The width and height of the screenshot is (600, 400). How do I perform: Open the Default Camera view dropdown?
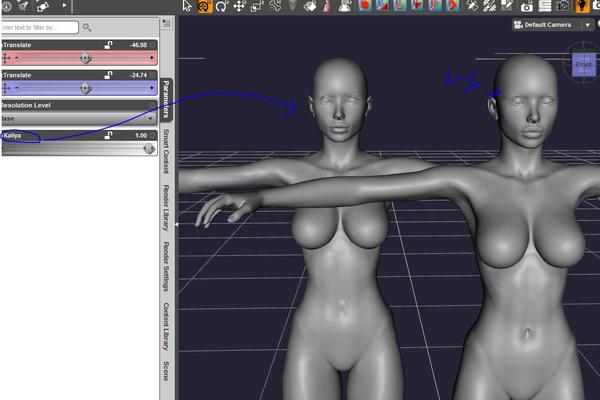(552, 25)
